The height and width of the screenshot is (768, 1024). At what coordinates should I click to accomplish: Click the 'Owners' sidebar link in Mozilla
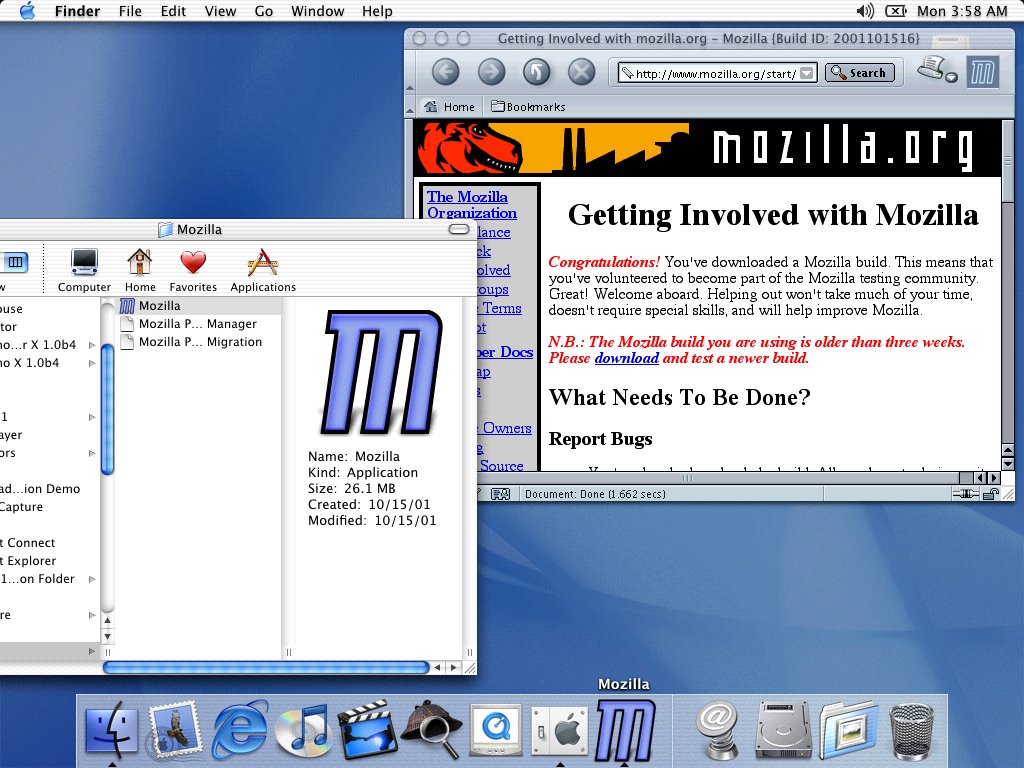[507, 428]
